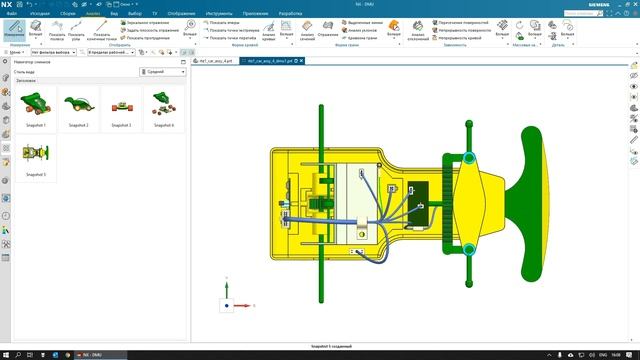This screenshot has width=640, height=360.
Task: Switch to the Исходная ribbon tab
Action: click(40, 13)
